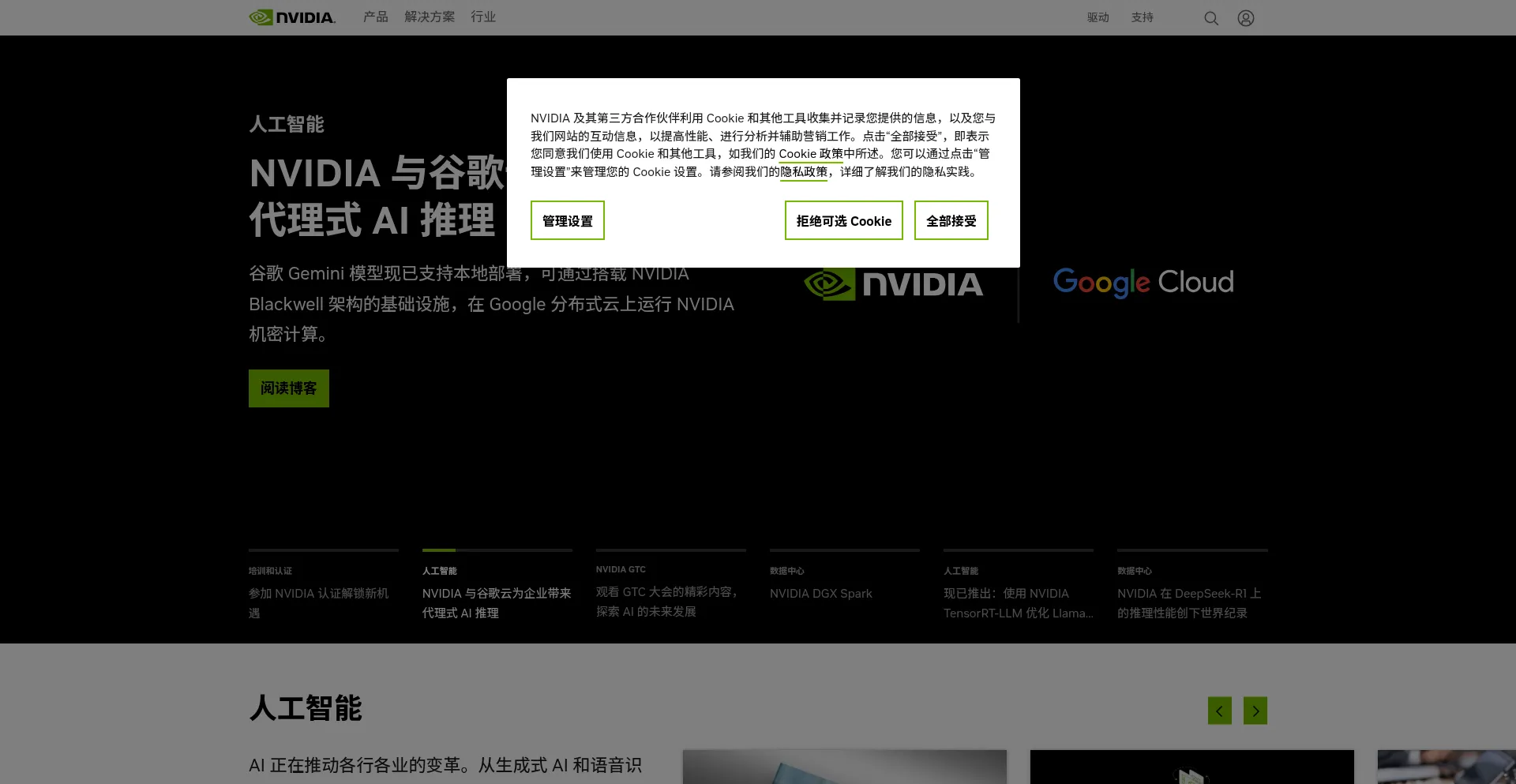Open the search magnifier icon

[x=1210, y=18]
